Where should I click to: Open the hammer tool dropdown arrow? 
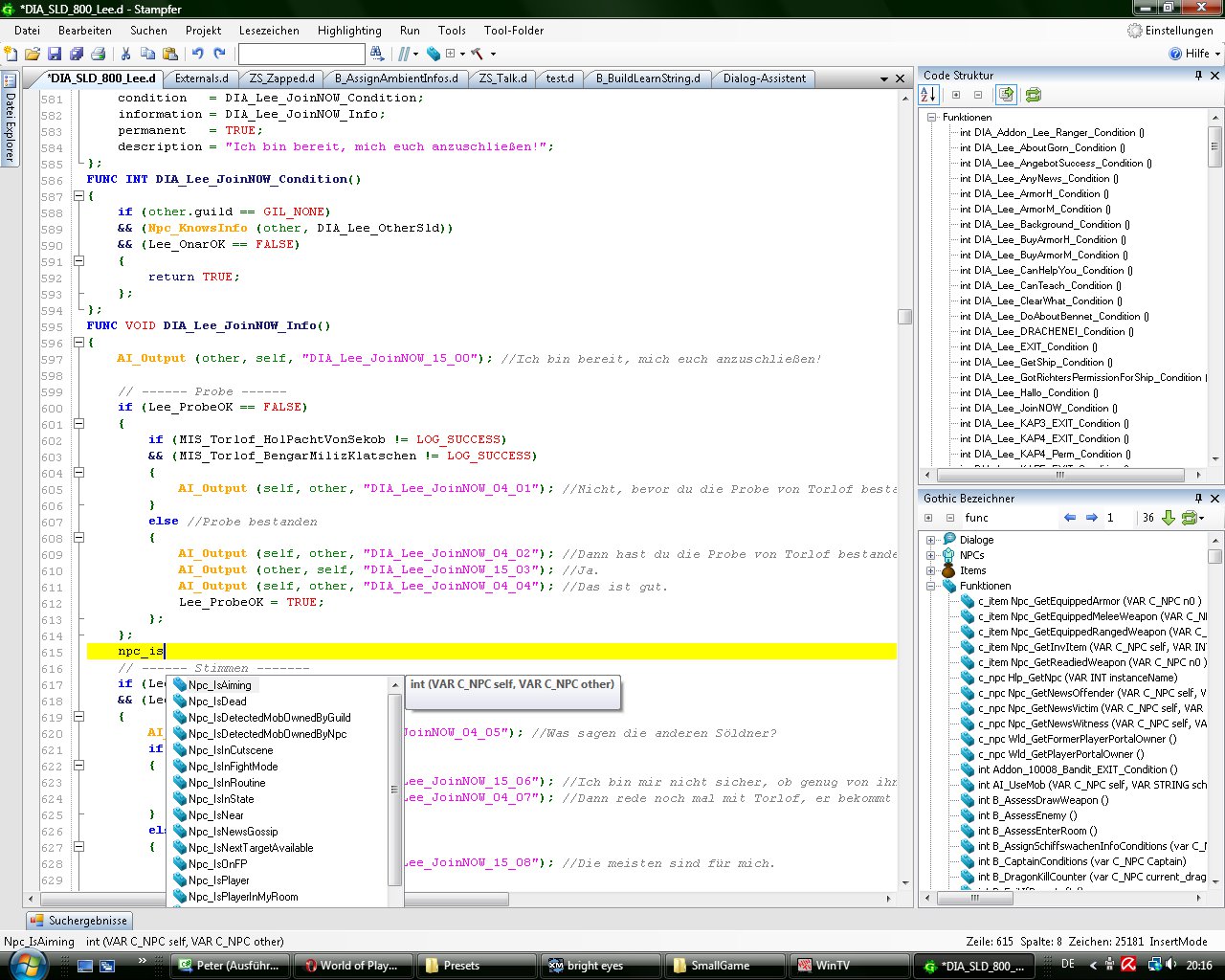pyautogui.click(x=493, y=54)
